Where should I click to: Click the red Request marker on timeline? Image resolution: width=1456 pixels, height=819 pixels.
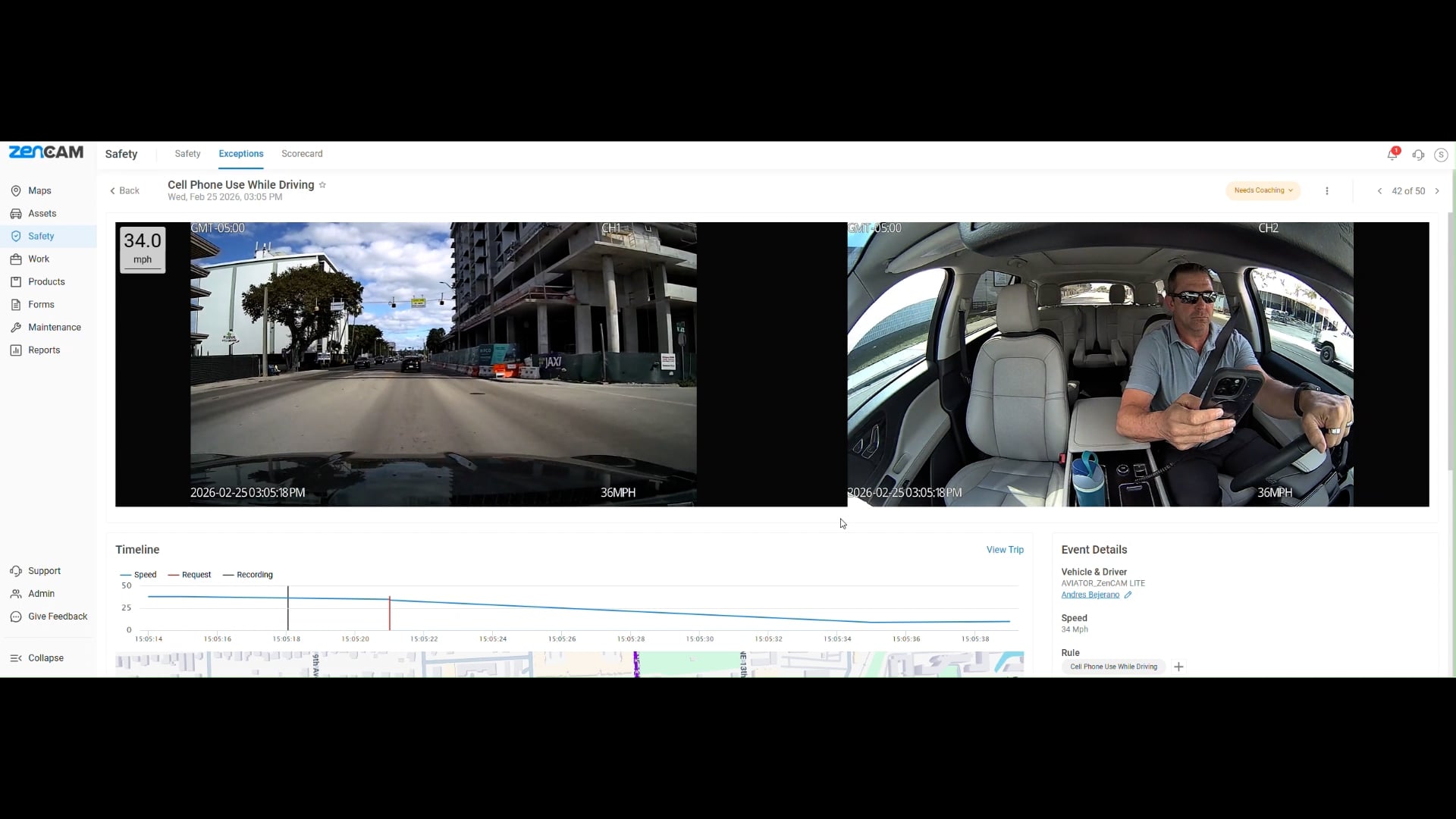pyautogui.click(x=390, y=613)
